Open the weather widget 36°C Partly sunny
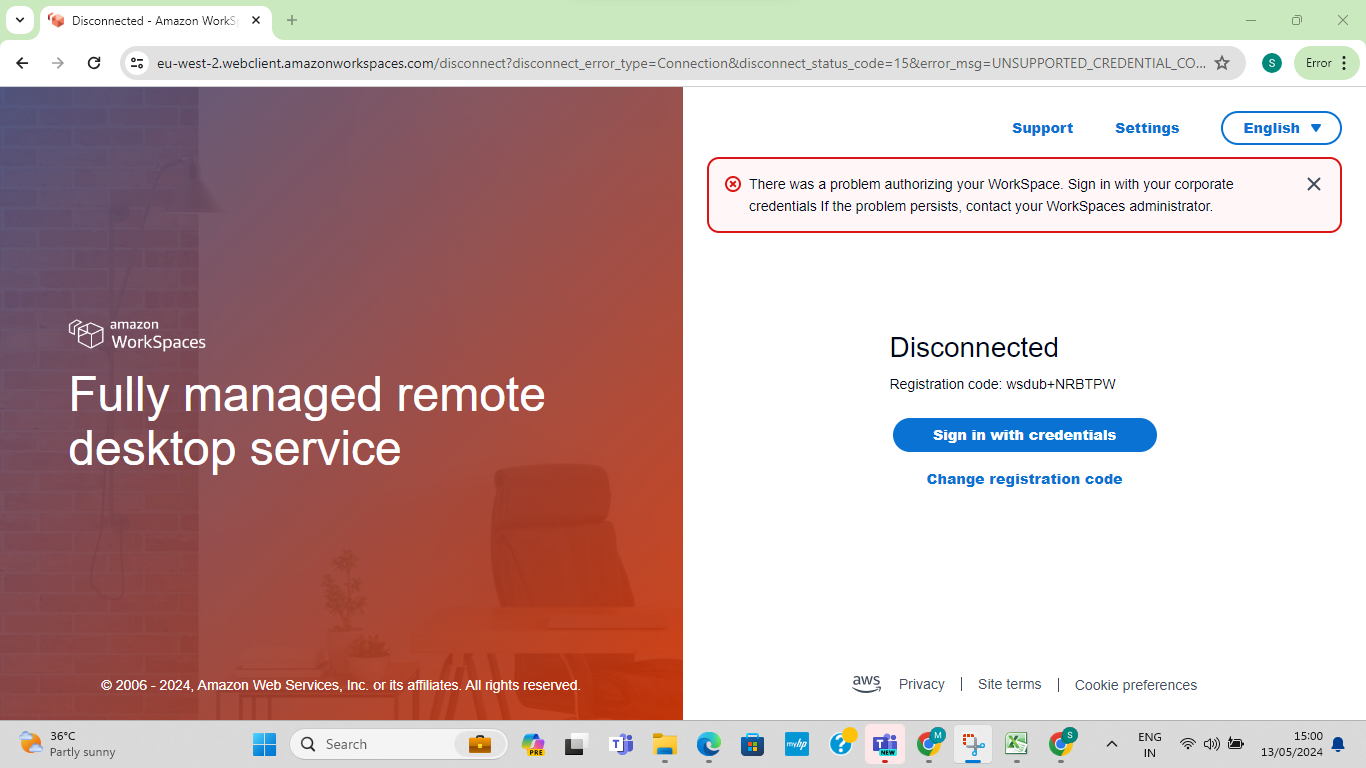This screenshot has width=1366, height=768. pos(68,744)
